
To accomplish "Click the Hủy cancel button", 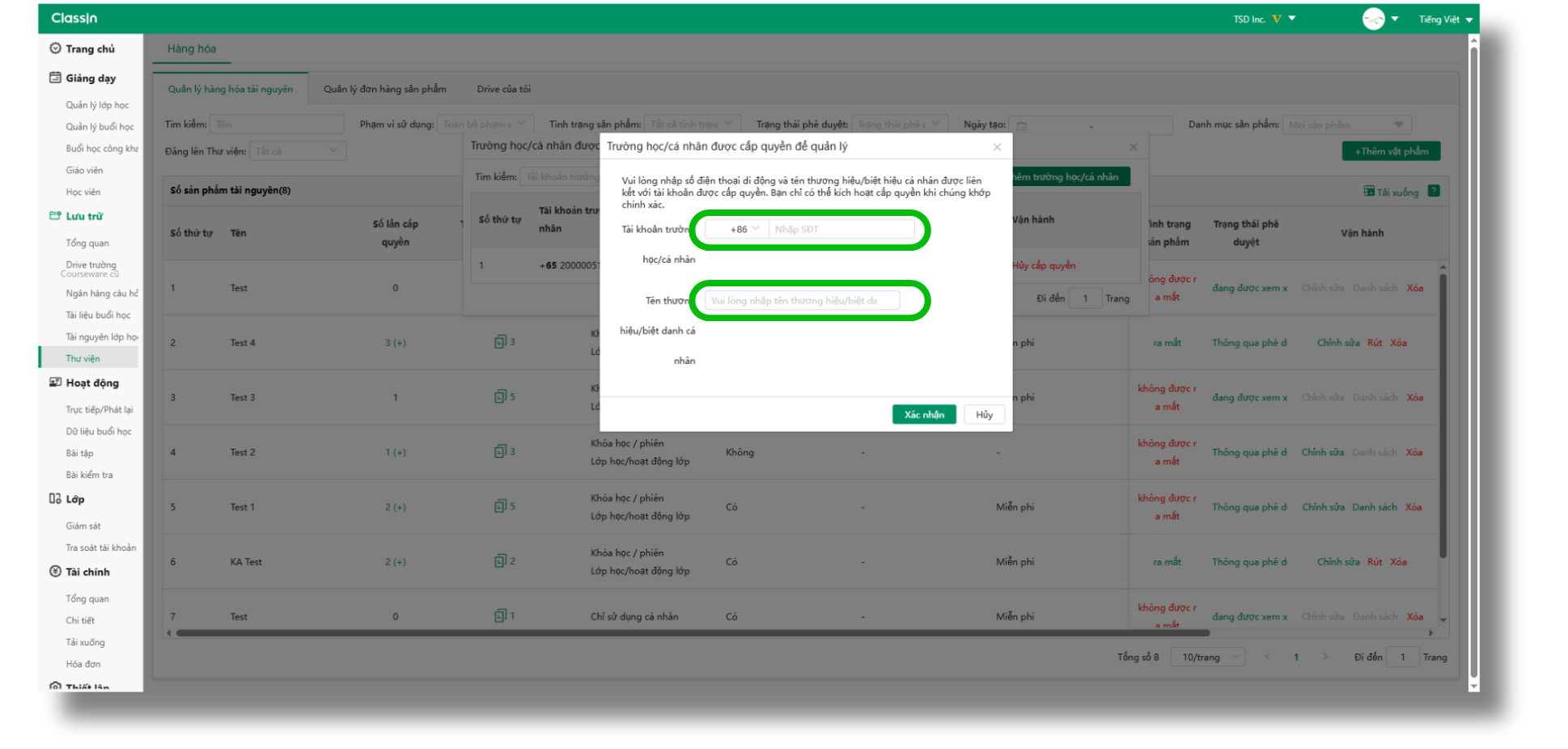I will (984, 415).
